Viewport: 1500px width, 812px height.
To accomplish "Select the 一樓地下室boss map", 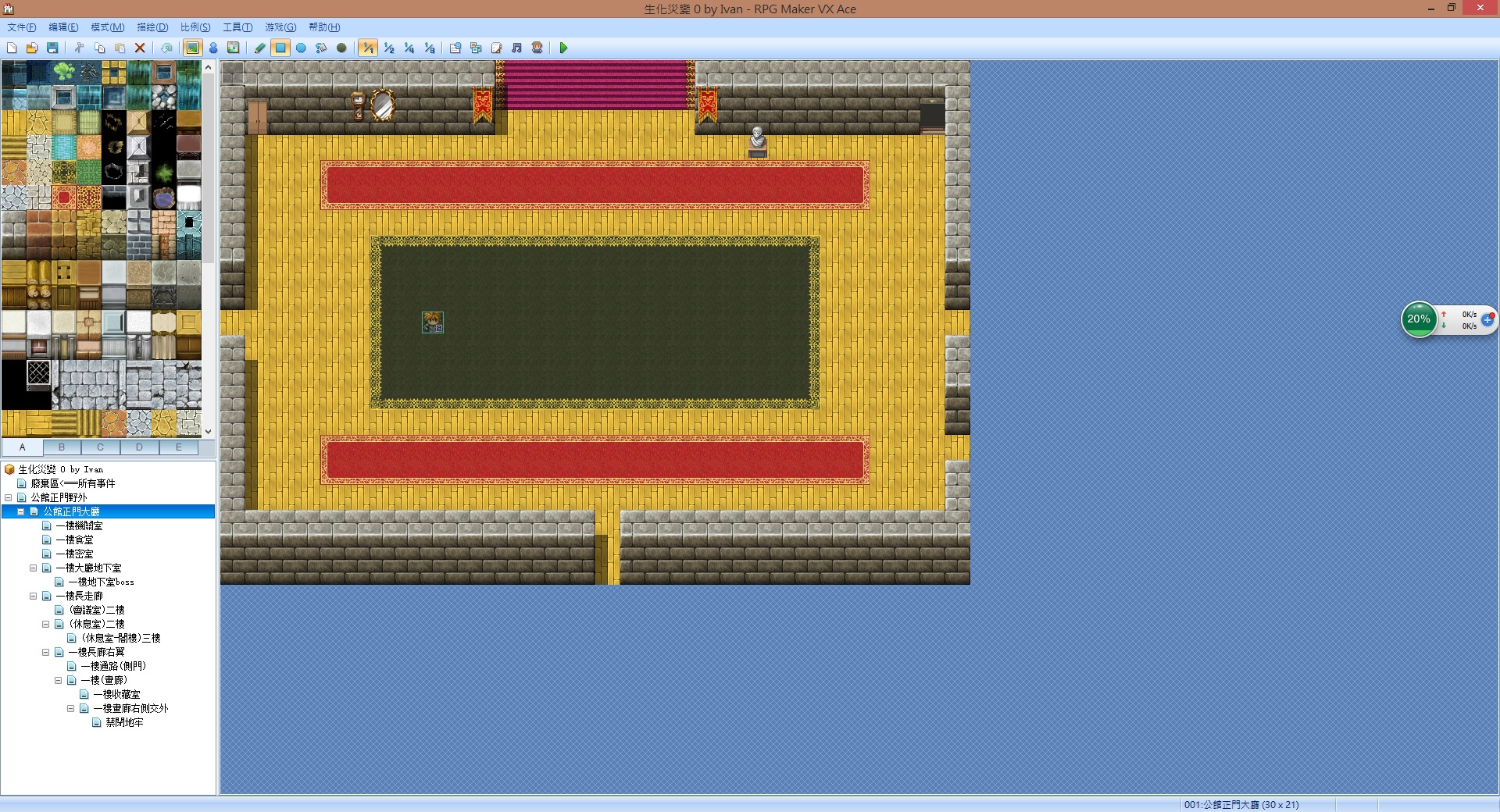I will [101, 582].
